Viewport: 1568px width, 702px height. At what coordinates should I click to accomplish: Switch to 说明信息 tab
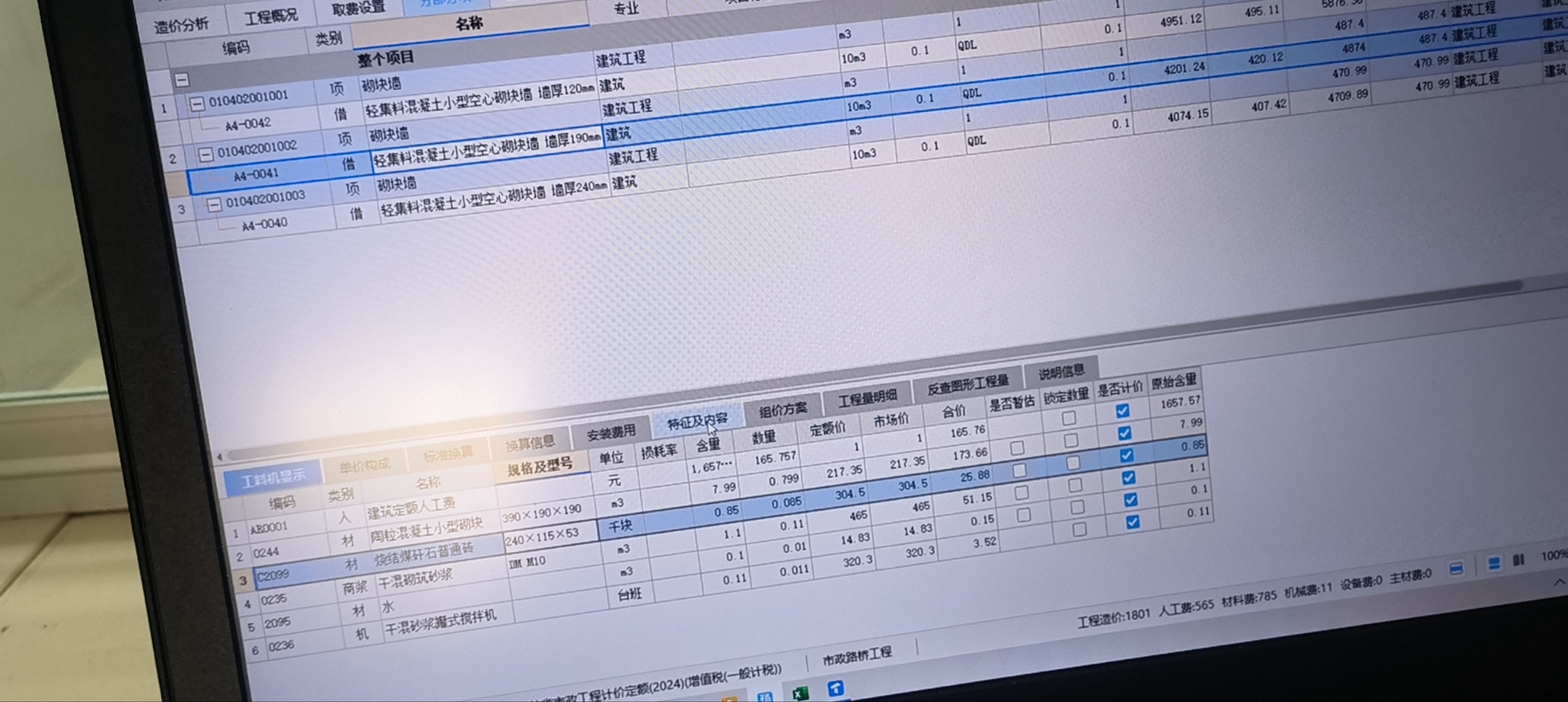tap(1061, 372)
